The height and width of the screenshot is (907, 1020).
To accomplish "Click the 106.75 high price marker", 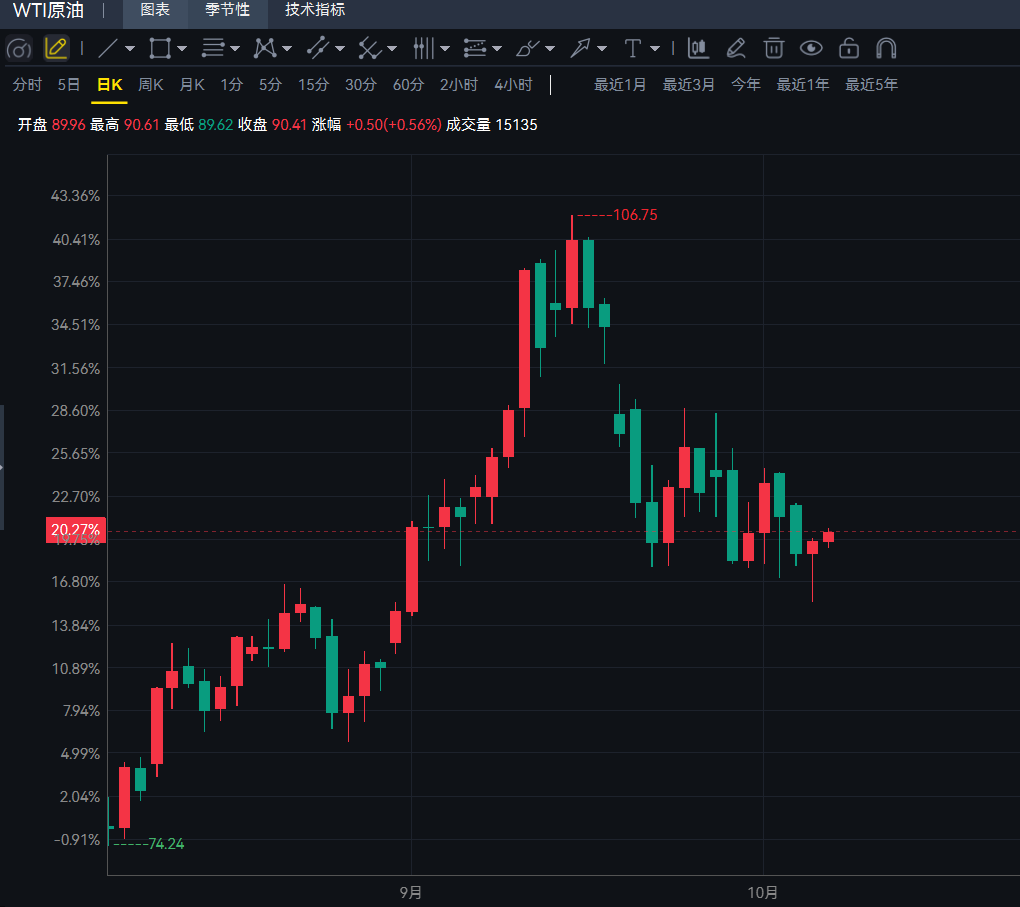I will (636, 215).
